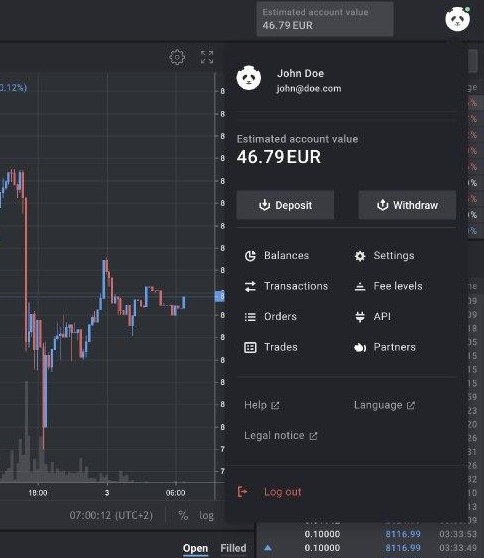Click the panda avatar in top bar
Viewport: 484px width, 558px height.
pos(457,19)
